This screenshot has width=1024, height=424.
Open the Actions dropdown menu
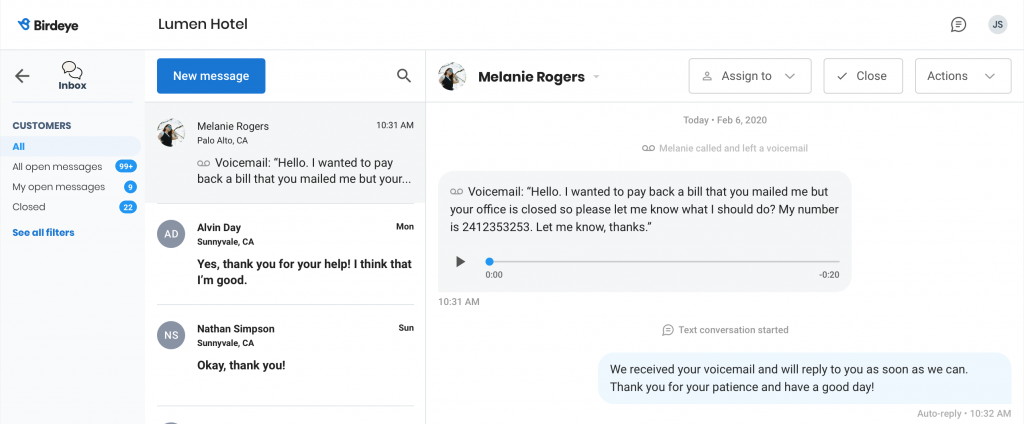(963, 76)
